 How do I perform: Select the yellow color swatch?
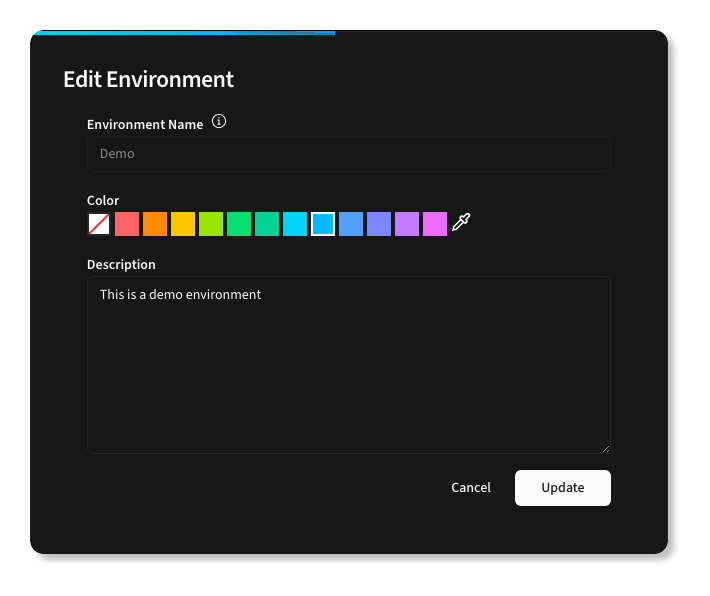[x=183, y=224]
